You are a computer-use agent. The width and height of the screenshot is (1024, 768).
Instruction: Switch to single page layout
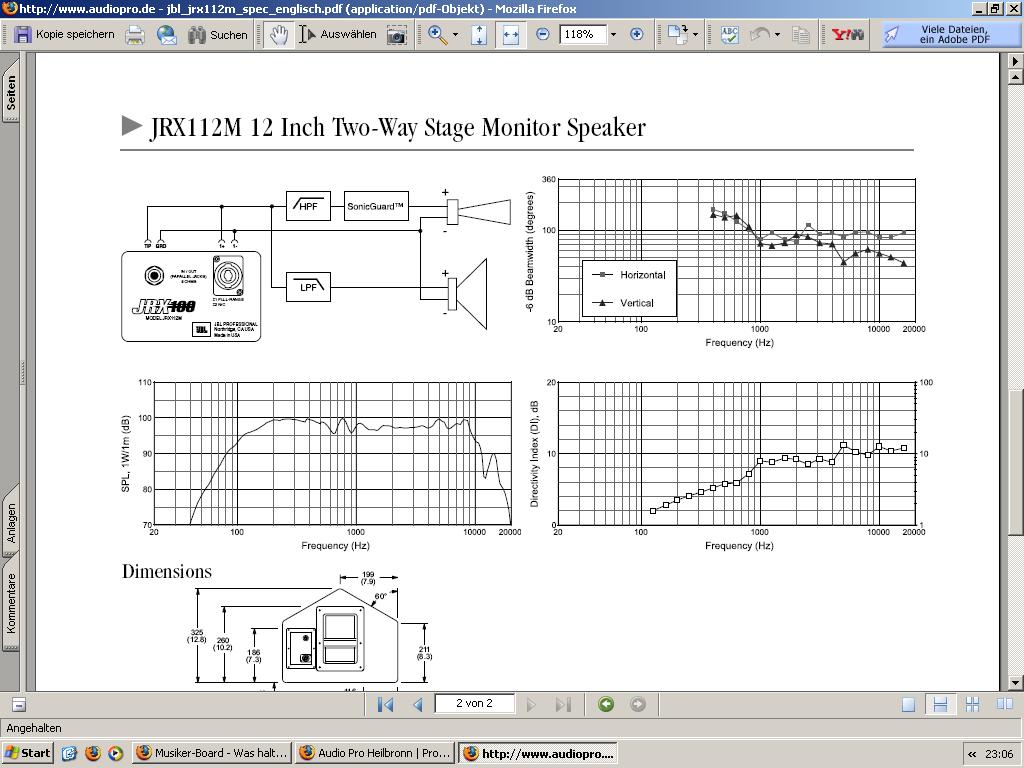point(908,705)
